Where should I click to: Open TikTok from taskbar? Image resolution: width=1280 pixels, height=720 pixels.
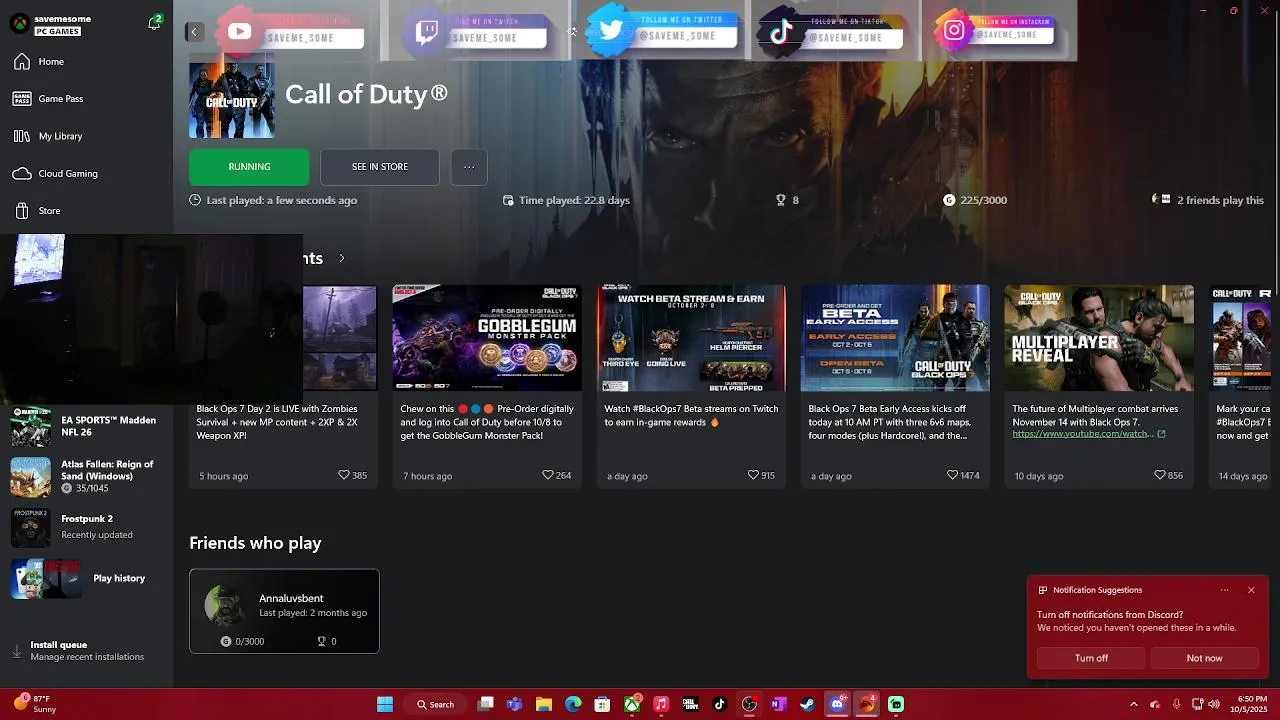(719, 704)
